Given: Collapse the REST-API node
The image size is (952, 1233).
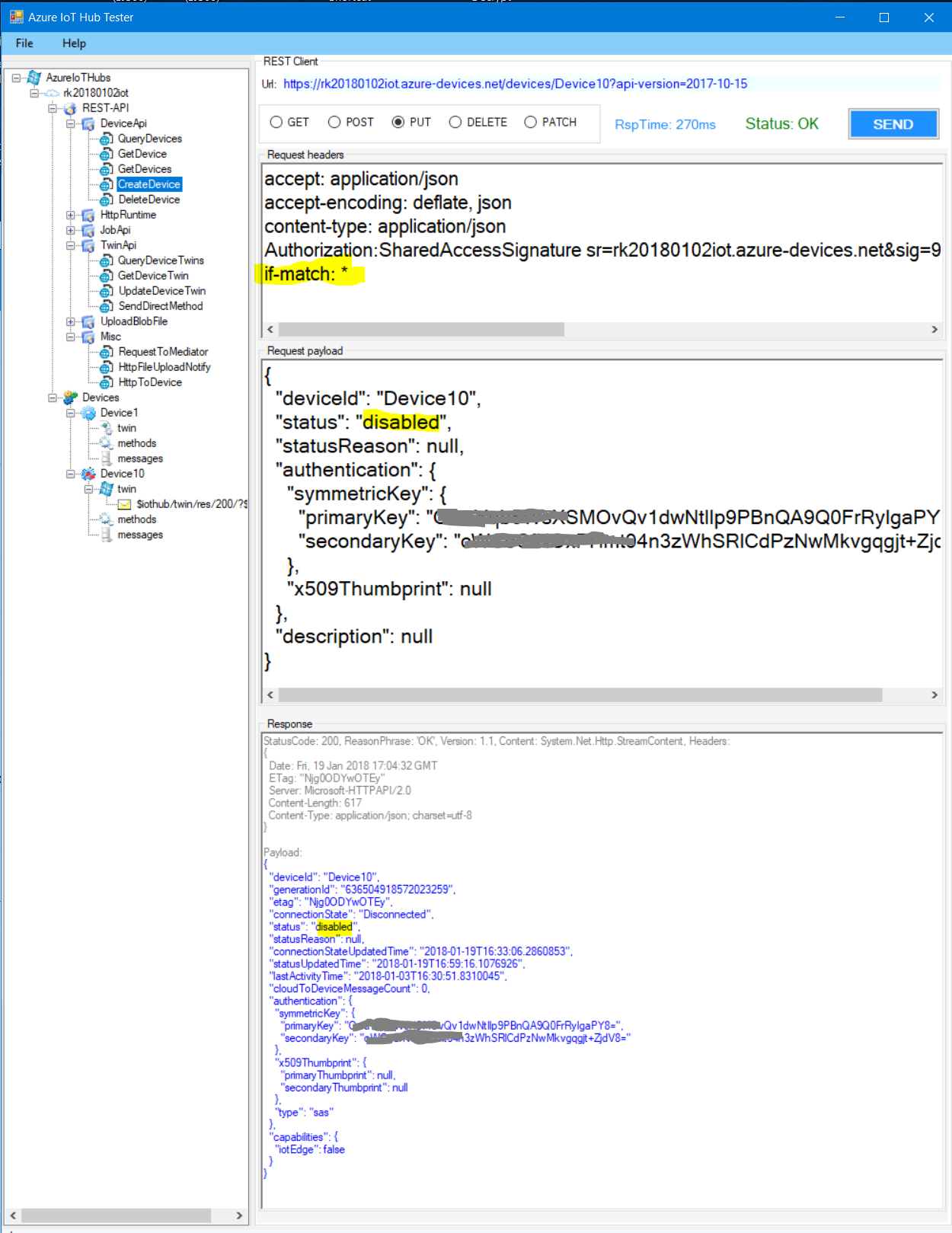Looking at the screenshot, I should 53,108.
